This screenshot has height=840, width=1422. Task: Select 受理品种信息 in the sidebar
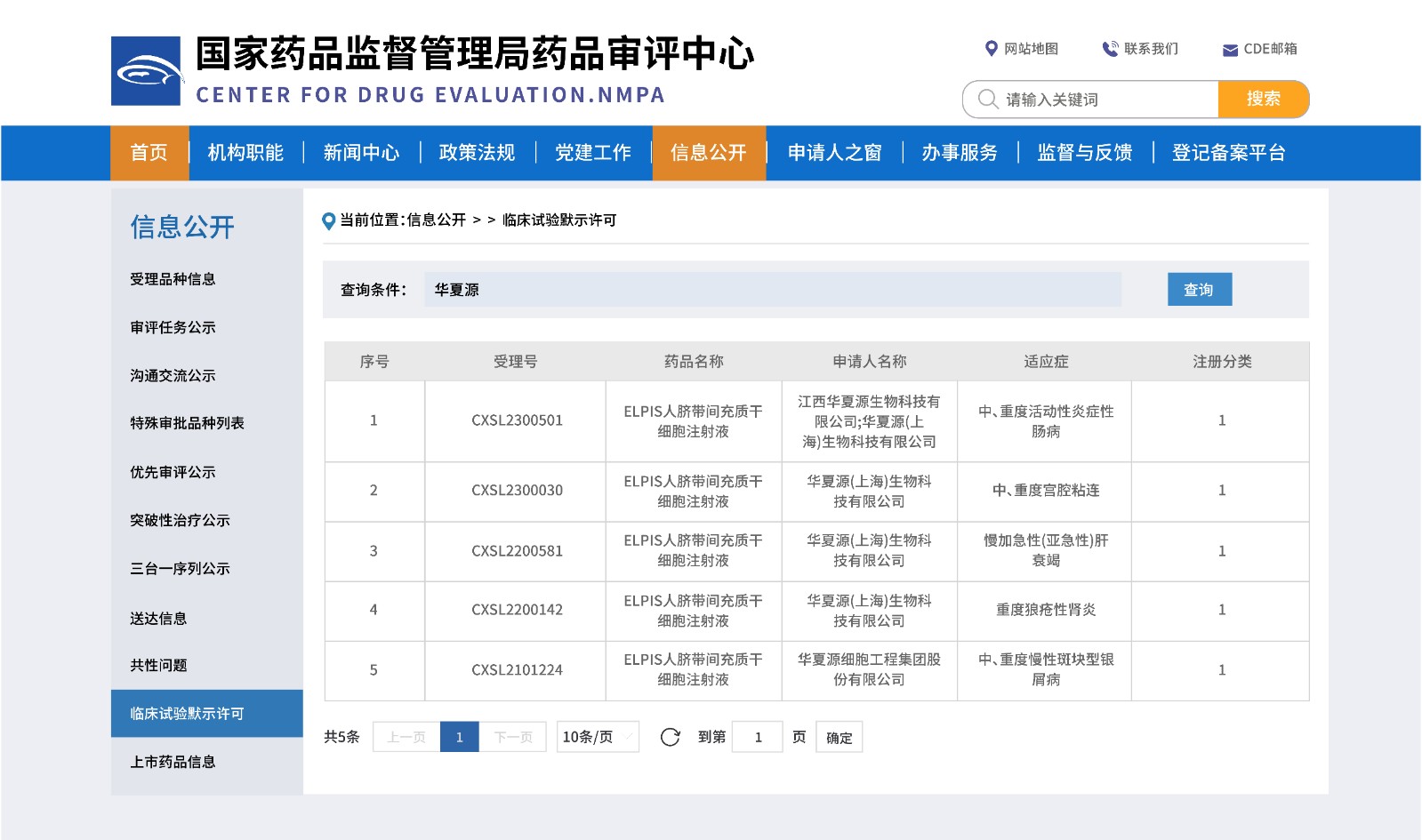(x=173, y=279)
